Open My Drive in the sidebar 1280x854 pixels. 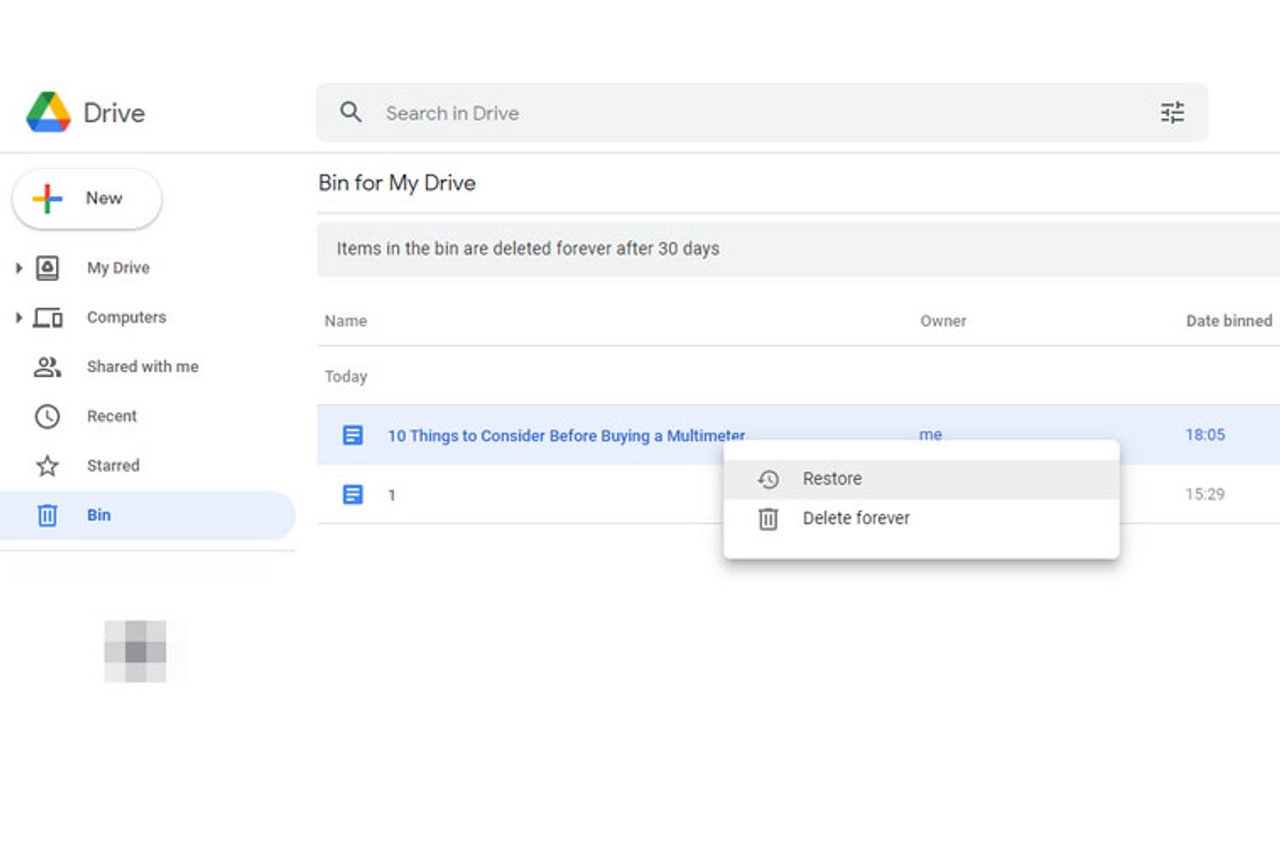[118, 268]
